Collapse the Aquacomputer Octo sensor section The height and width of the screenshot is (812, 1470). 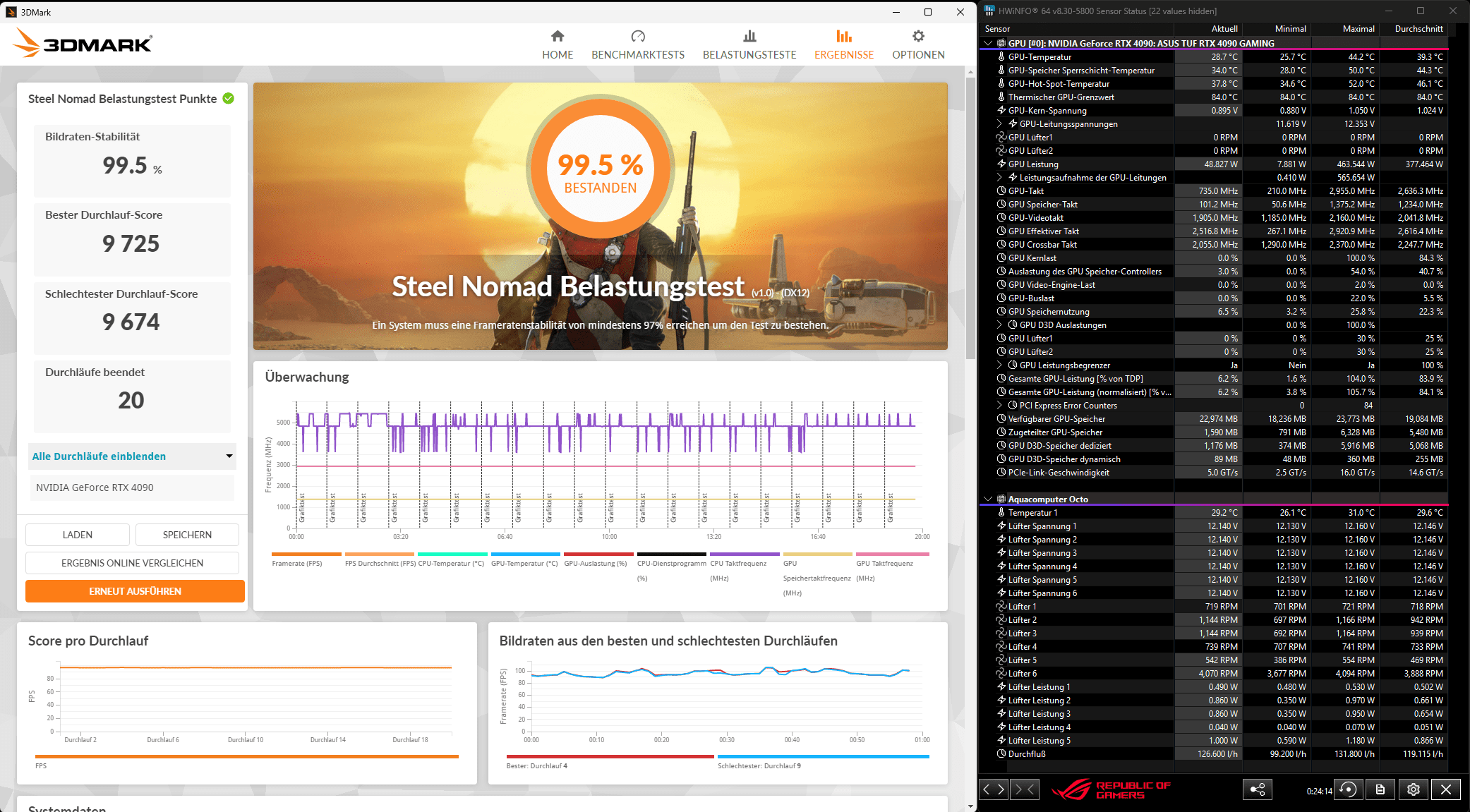click(x=988, y=499)
